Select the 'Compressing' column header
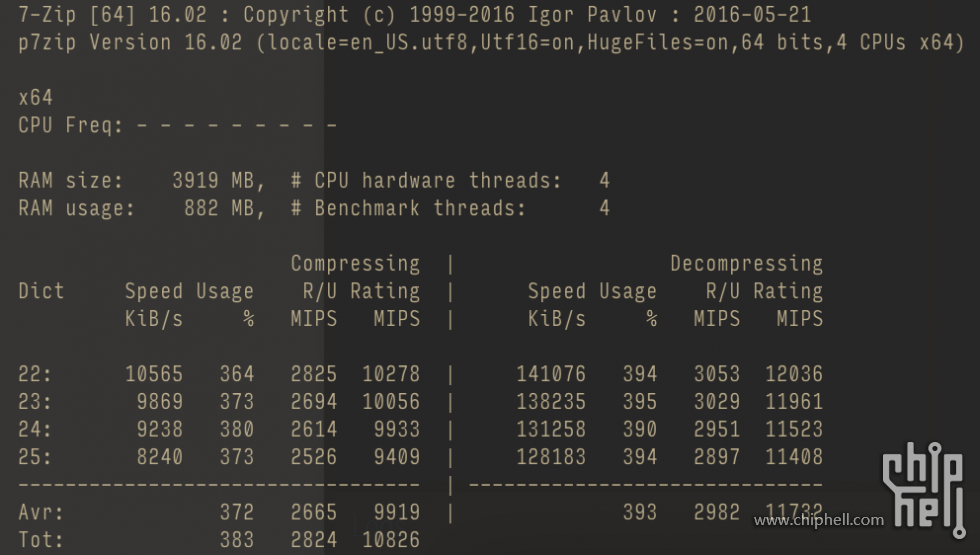This screenshot has width=980, height=555. (x=355, y=264)
